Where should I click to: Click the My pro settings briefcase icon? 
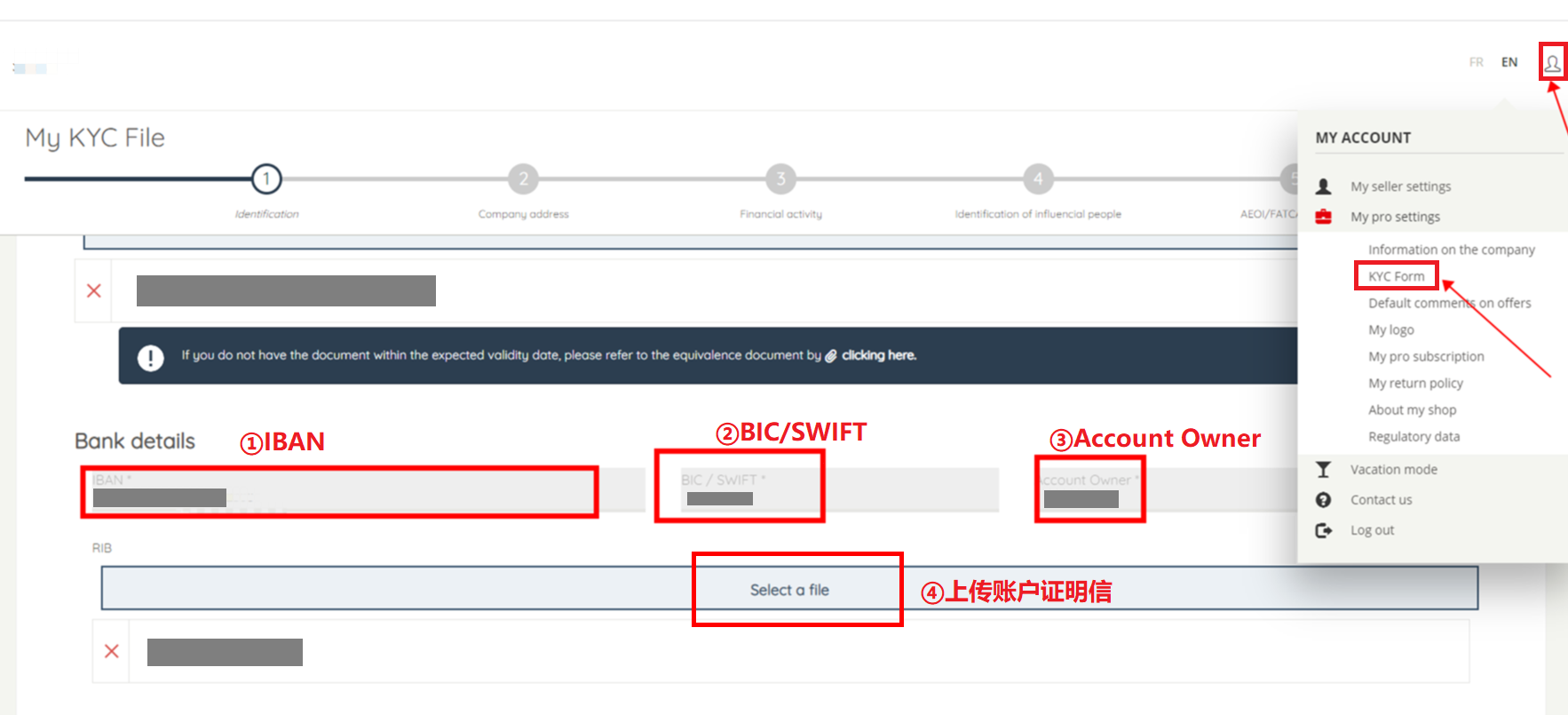pos(1323,217)
